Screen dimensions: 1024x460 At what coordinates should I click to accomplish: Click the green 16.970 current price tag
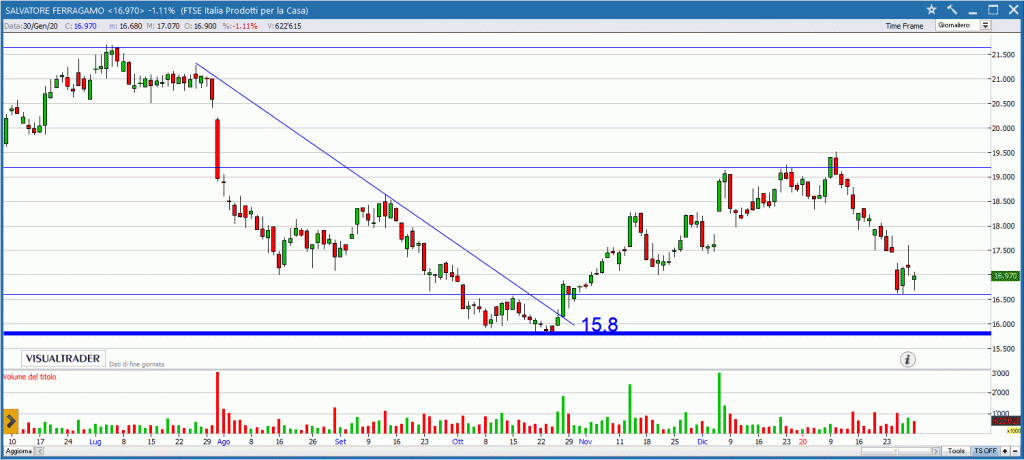pyautogui.click(x=1005, y=276)
